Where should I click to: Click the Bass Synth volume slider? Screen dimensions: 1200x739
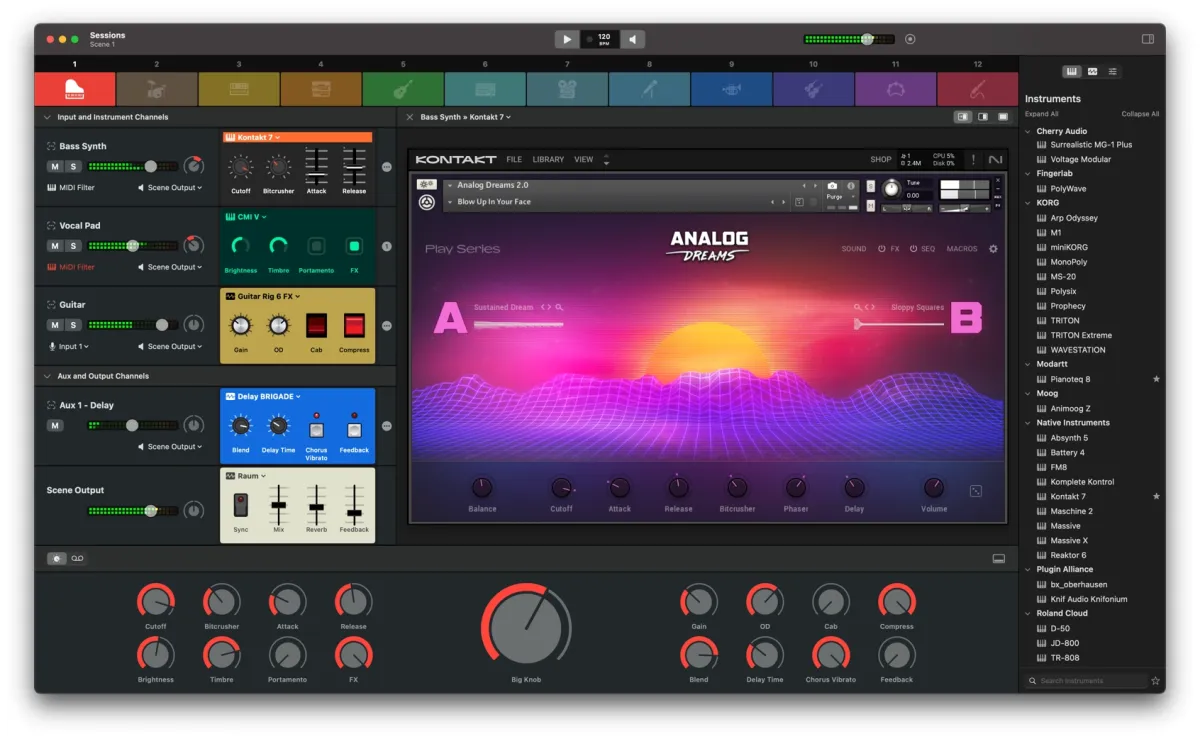pos(133,166)
